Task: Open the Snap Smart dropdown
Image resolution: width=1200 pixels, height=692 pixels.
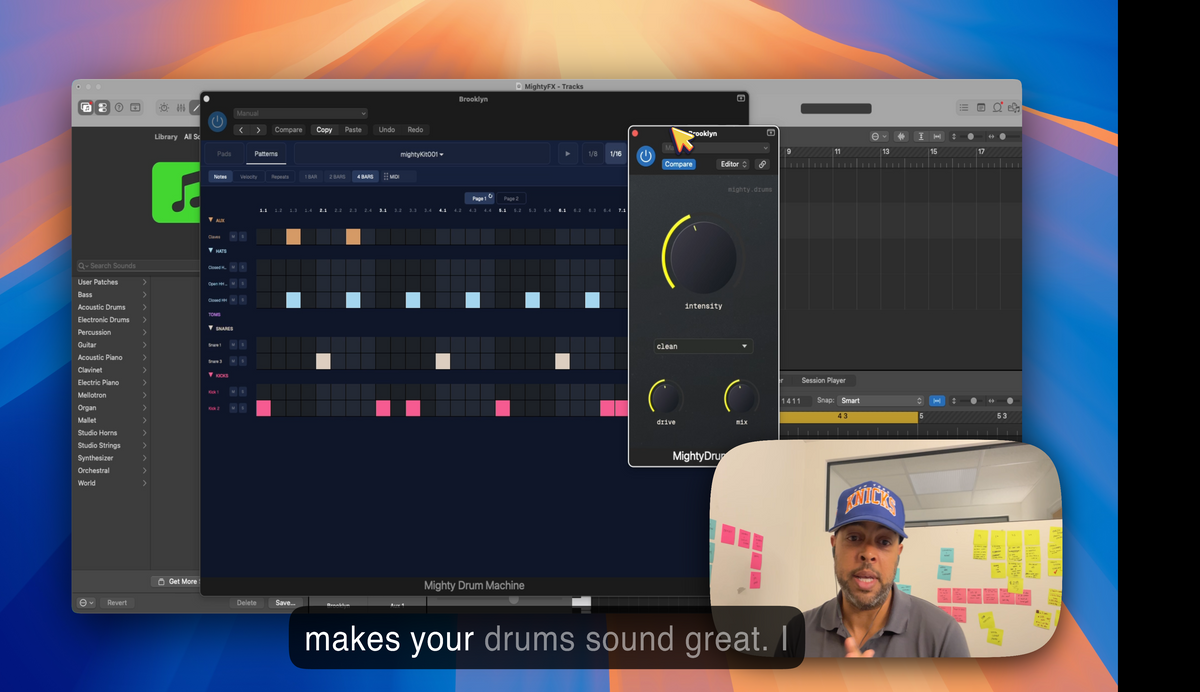Action: [x=881, y=400]
